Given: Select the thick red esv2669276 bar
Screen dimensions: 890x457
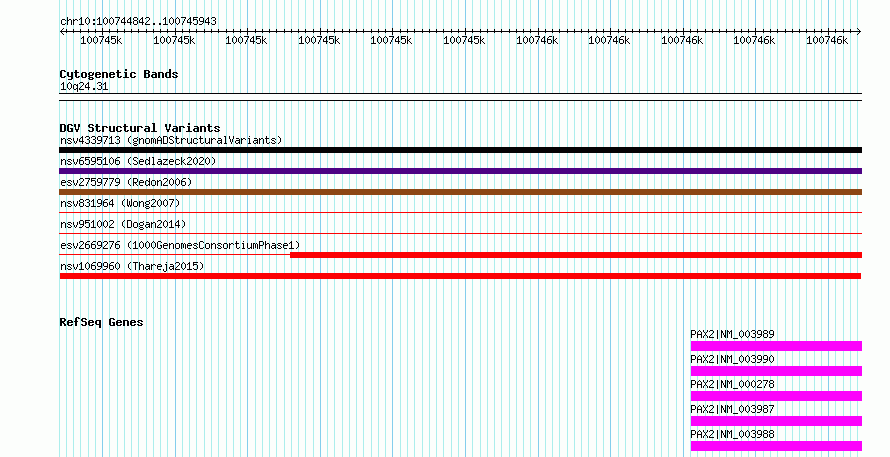Looking at the screenshot, I should [576, 255].
